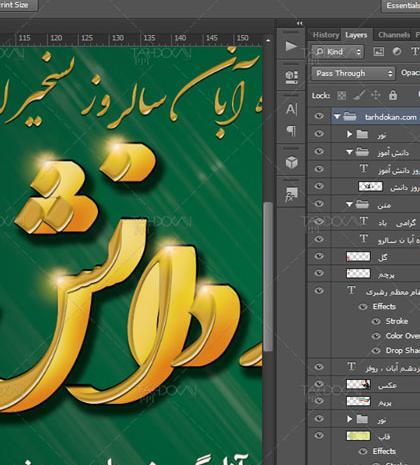Click the T icon of گرامی باد layer
The height and width of the screenshot is (465, 420).
click(364, 221)
